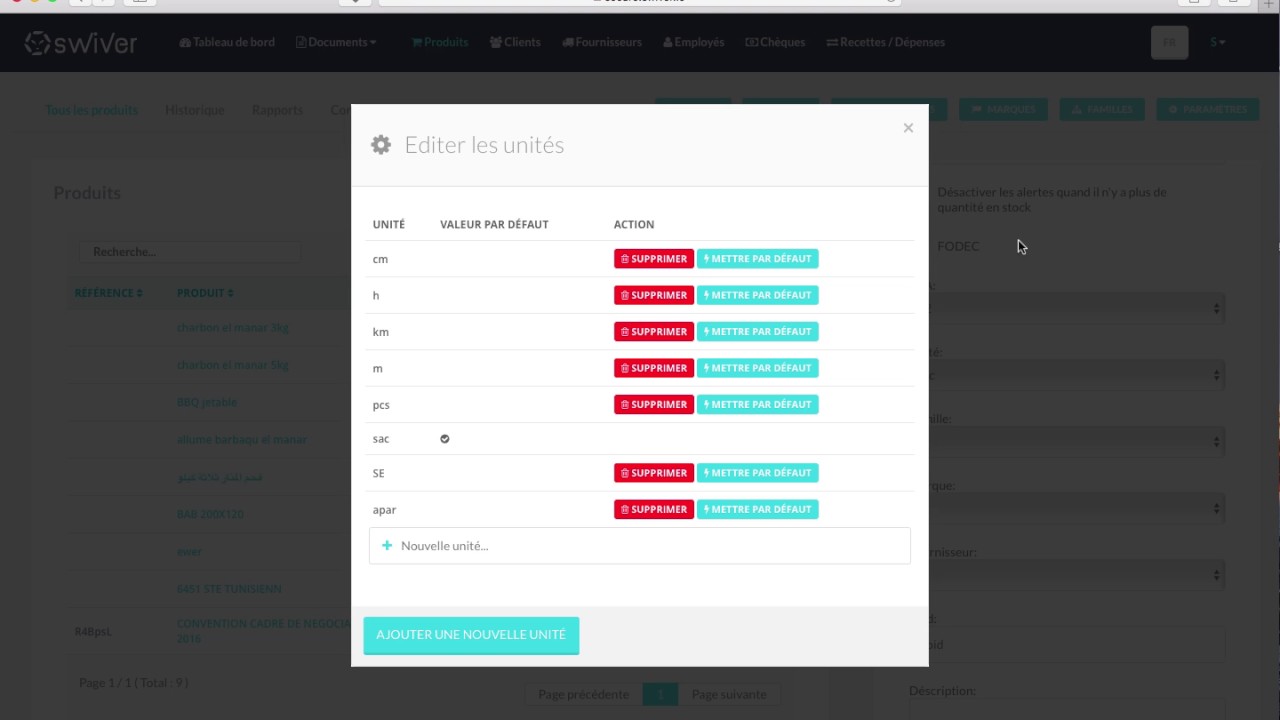1280x720 pixels.
Task: Click the sac unit row label
Action: (381, 439)
